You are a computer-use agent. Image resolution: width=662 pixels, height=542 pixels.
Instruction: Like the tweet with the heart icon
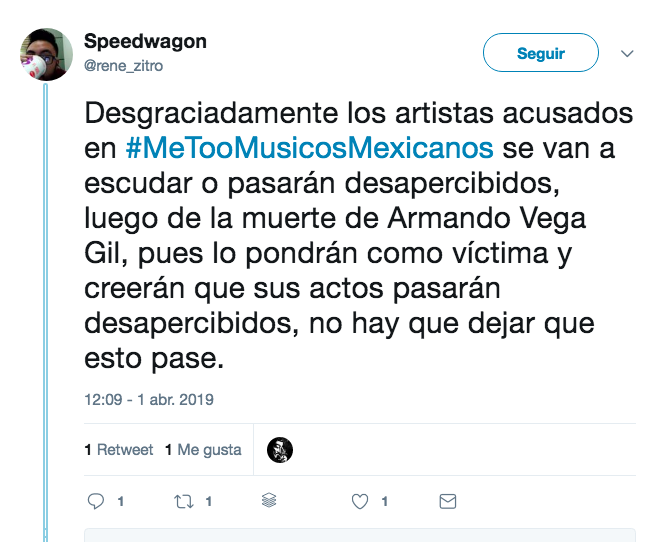[360, 501]
